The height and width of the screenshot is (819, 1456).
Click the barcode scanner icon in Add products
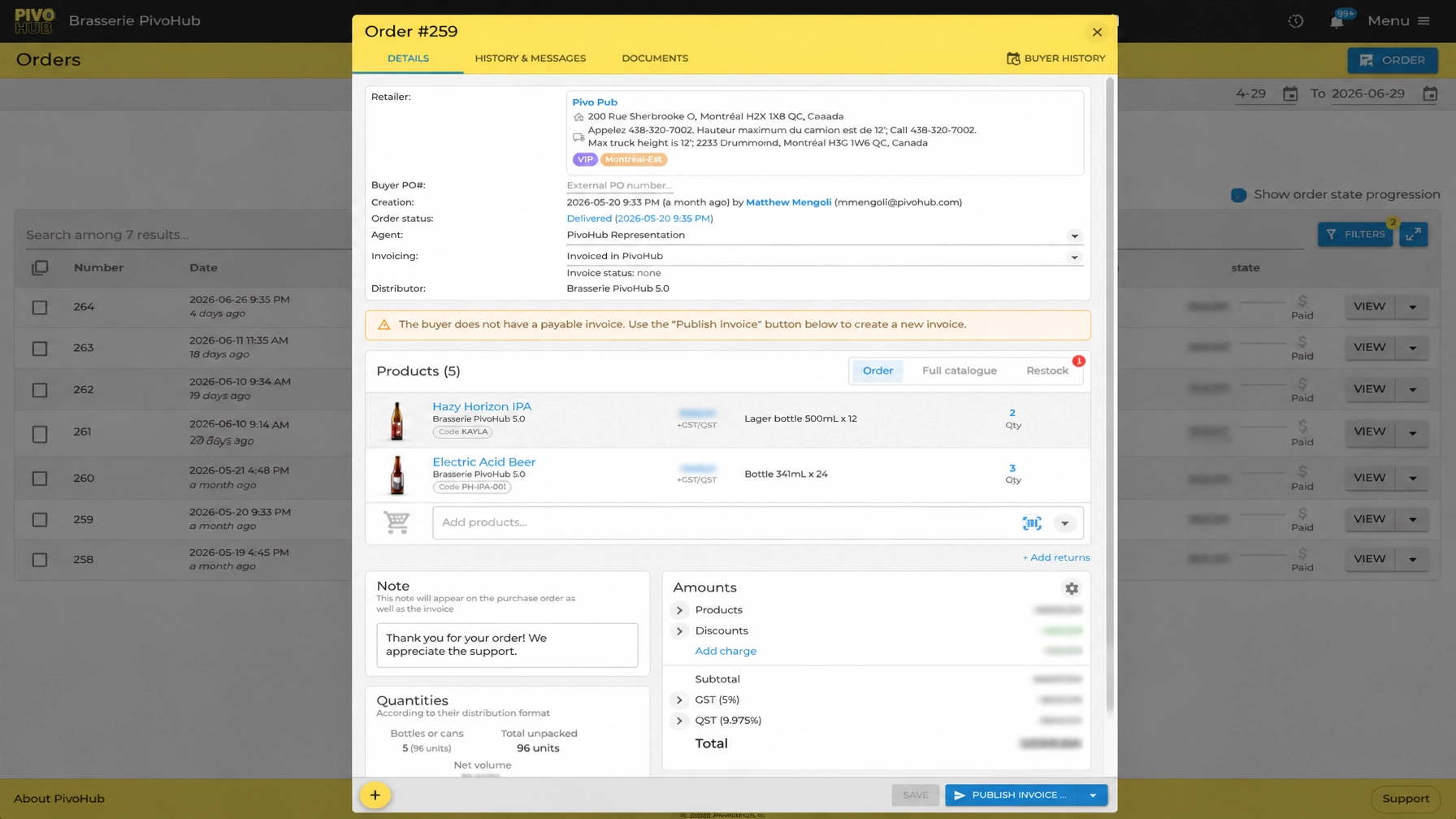click(x=1032, y=523)
